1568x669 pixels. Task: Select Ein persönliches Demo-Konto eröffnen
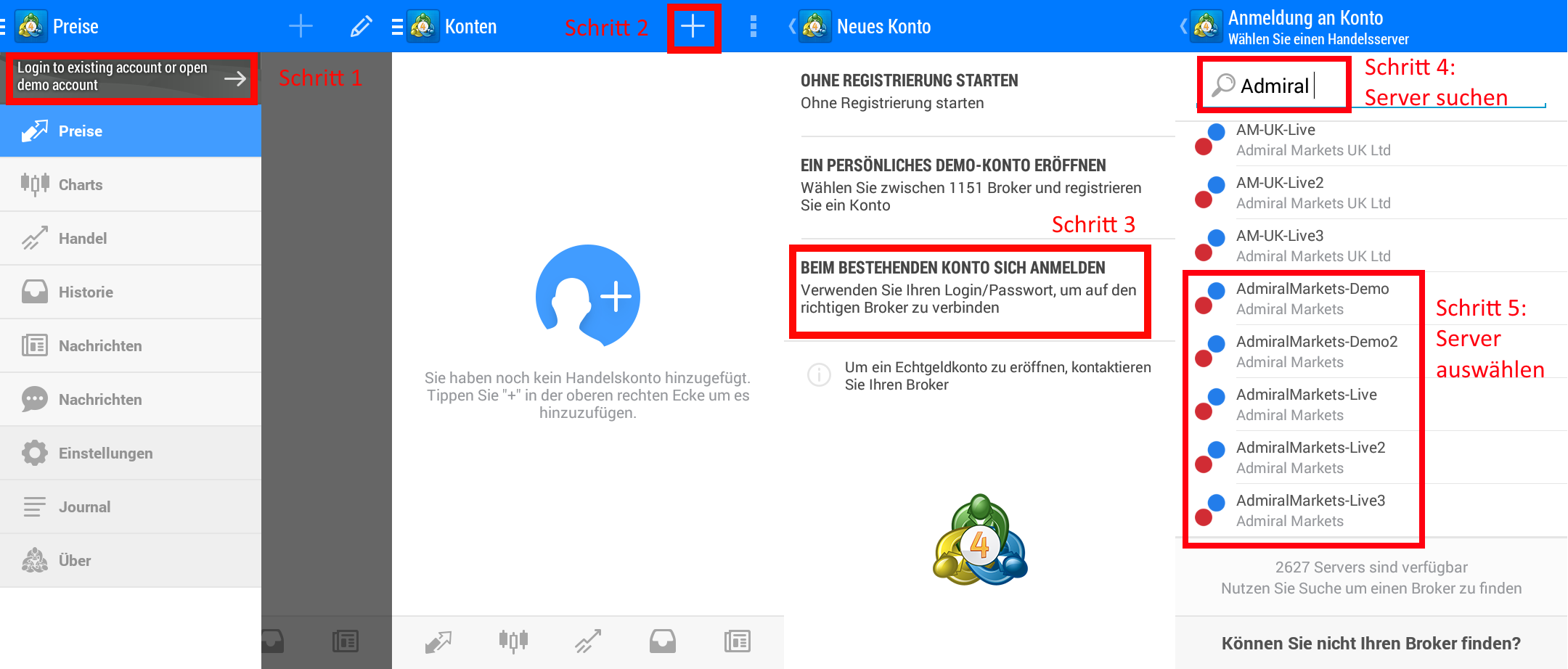coord(980,186)
